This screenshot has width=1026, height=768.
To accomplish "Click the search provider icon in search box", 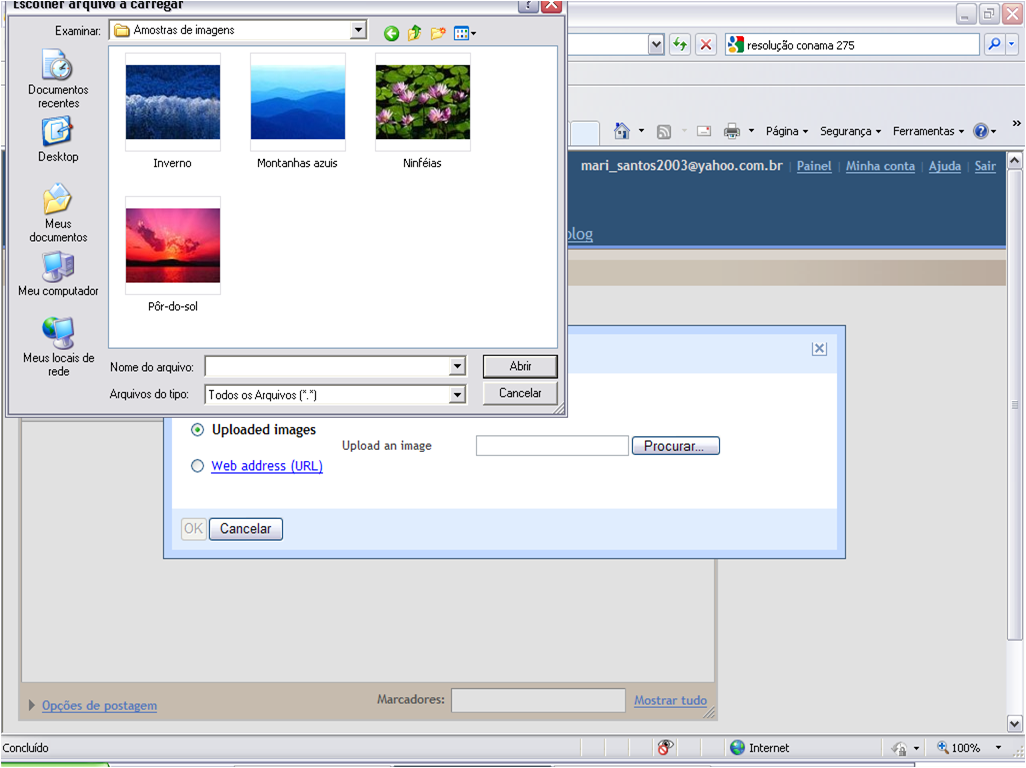I will tap(735, 44).
